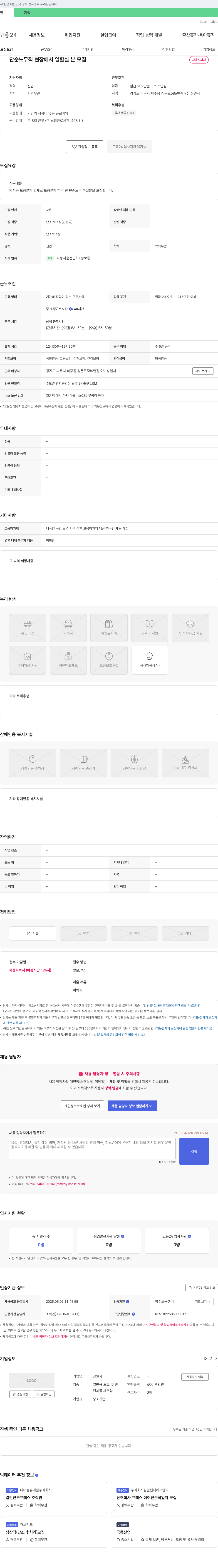
Task: Click info icon next to 구인인증번호
Action: tap(134, 1314)
